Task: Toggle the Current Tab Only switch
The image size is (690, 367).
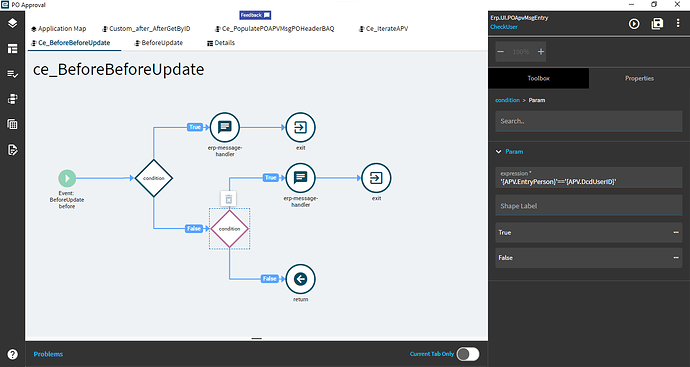Action: (468, 354)
